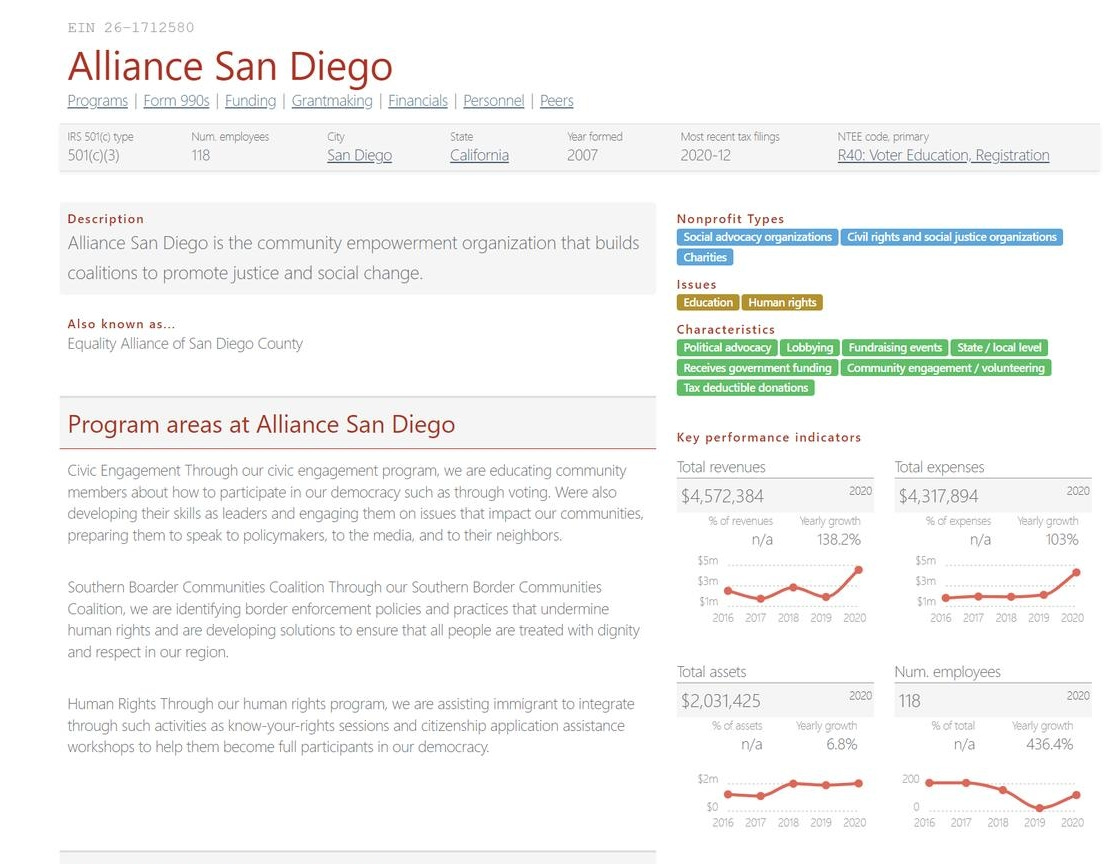
Task: Select the Fundraising events tag
Action: 895,347
